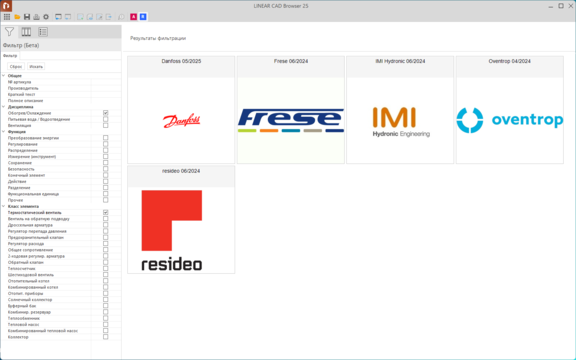The image size is (576, 360).
Task: Click the 'Сброс' reset button
Action: pyautogui.click(x=16, y=66)
